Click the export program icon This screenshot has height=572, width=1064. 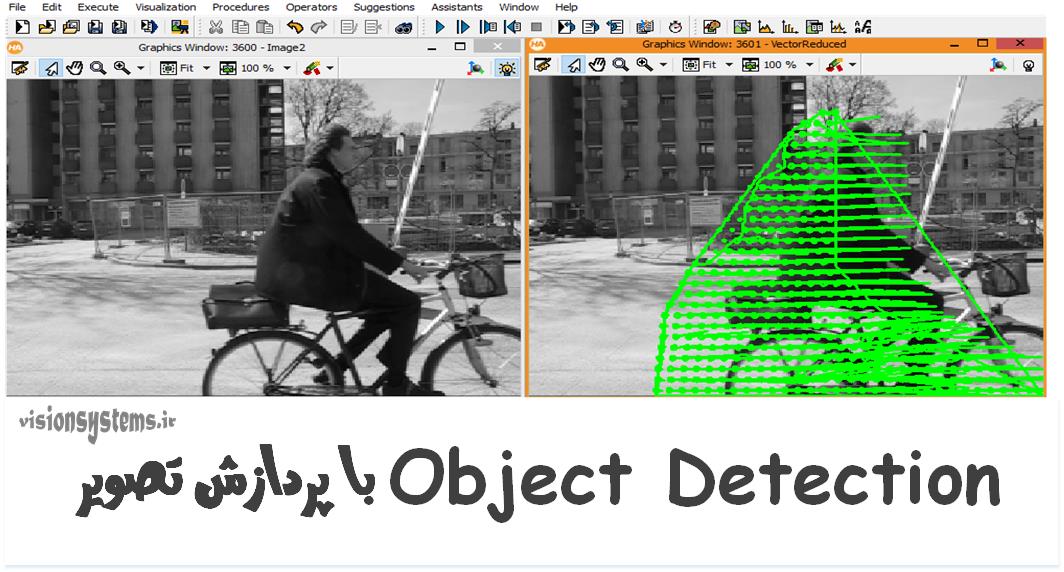[x=149, y=27]
